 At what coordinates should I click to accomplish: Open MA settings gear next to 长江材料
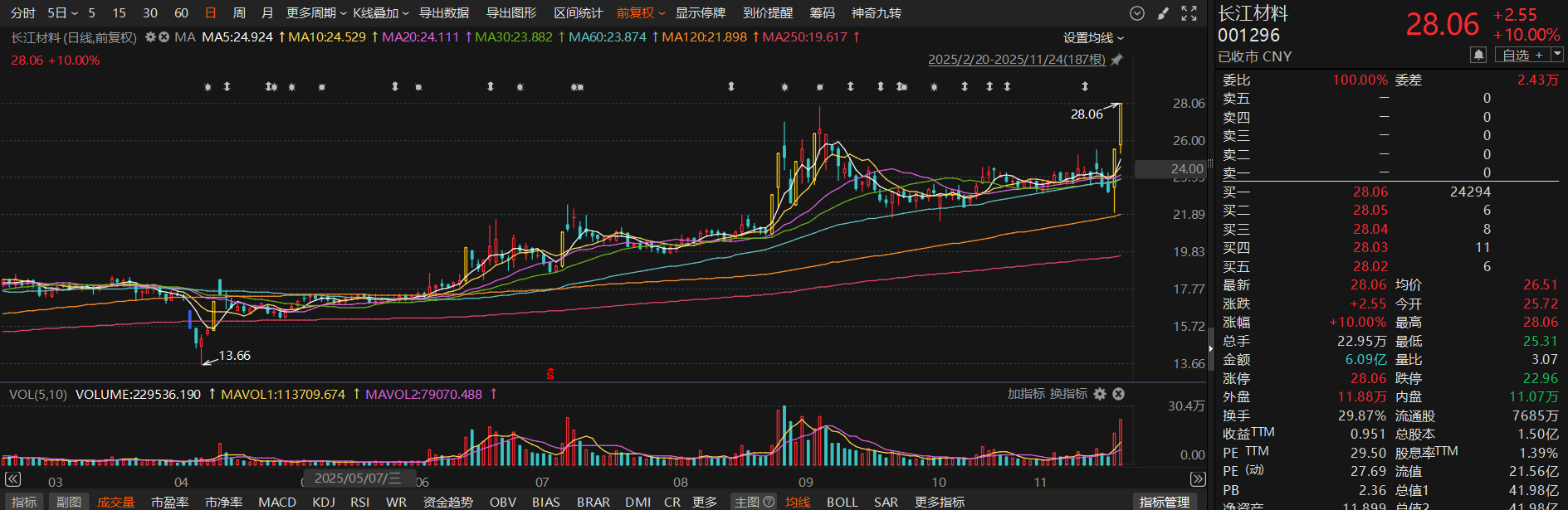pyautogui.click(x=150, y=37)
